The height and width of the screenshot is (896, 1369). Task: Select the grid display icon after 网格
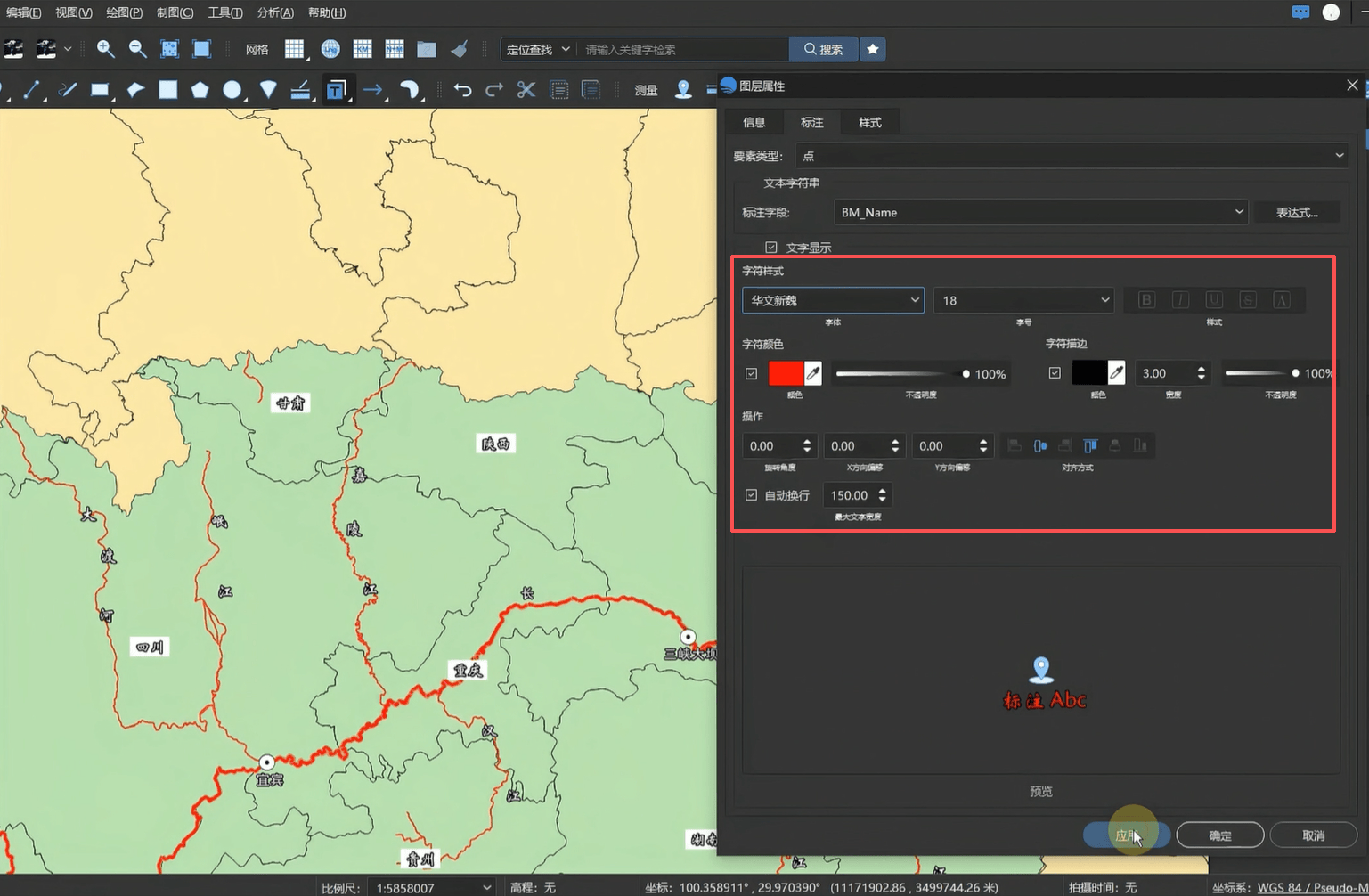pyautogui.click(x=294, y=49)
